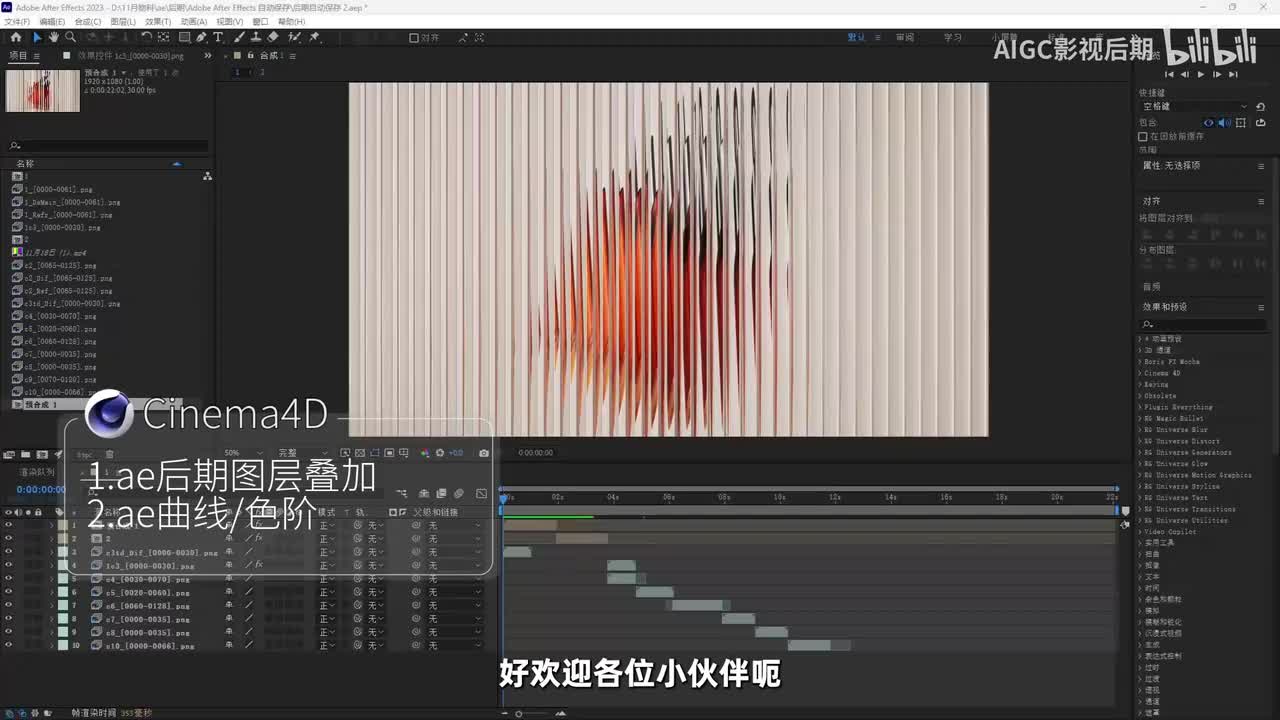
Task: Select the Hand tool
Action: (x=54, y=37)
